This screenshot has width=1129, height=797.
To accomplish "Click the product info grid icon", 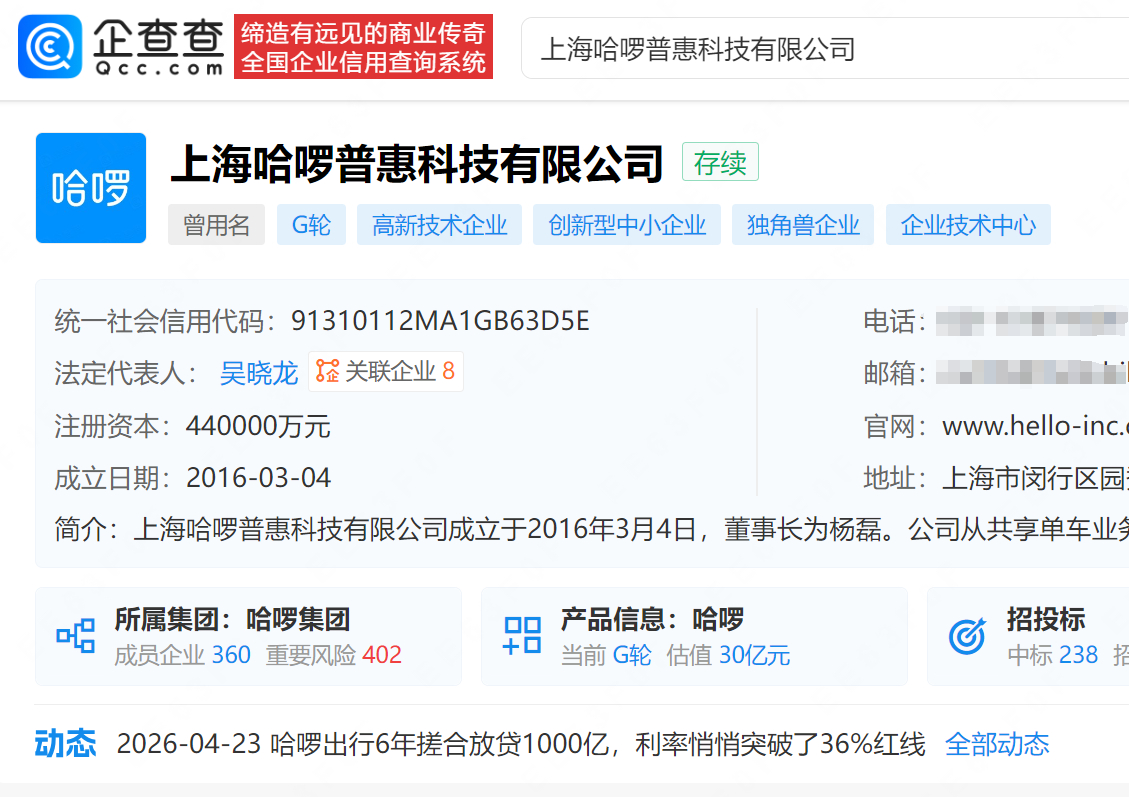I will (x=522, y=636).
